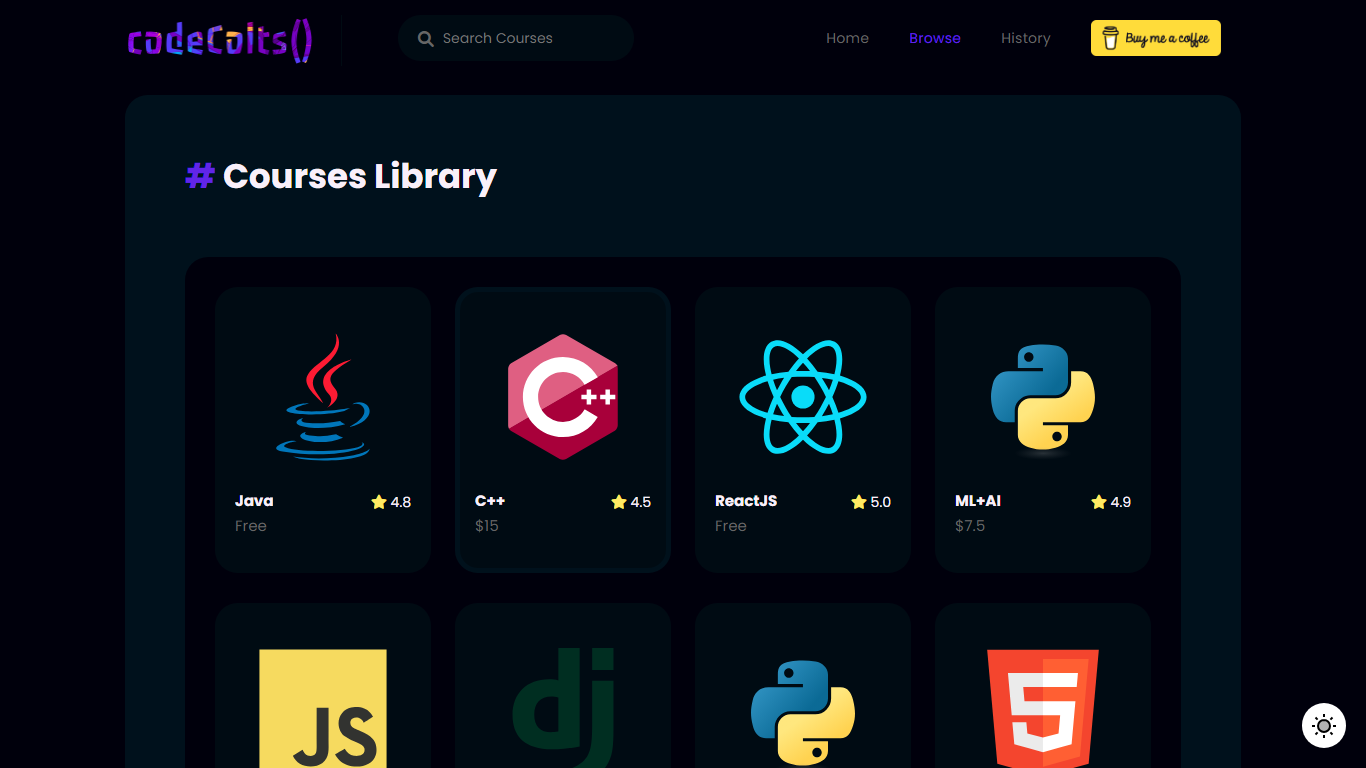This screenshot has width=1366, height=768.
Task: Click the ReactJS rating star
Action: click(858, 502)
